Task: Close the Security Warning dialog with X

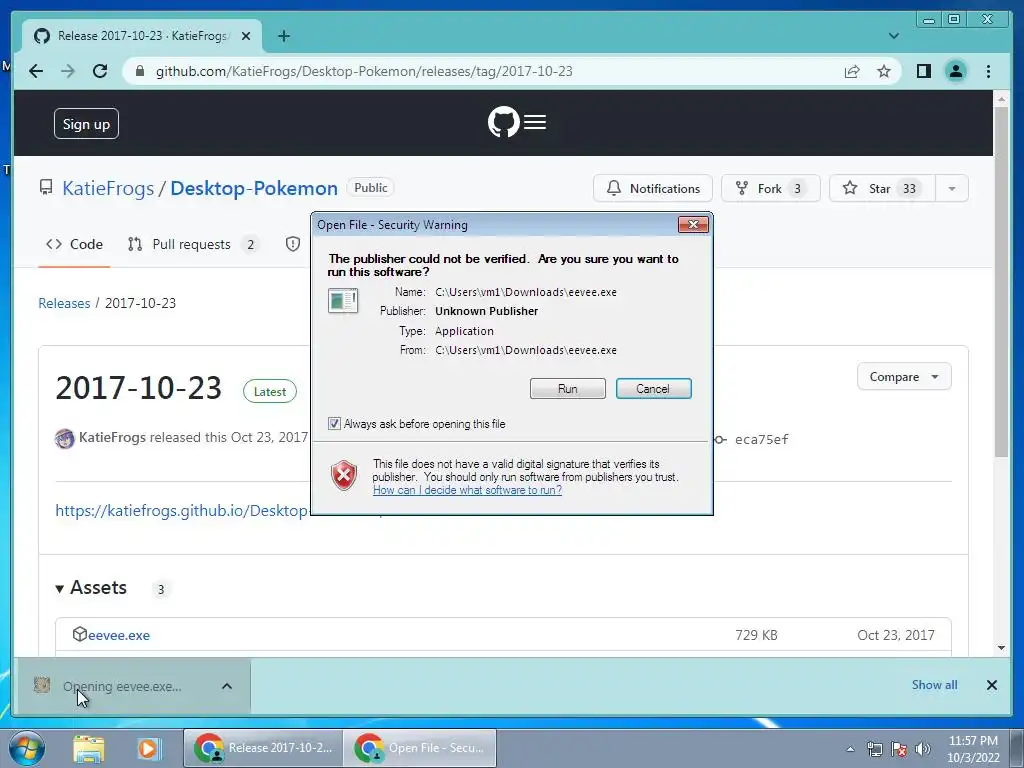Action: [693, 225]
